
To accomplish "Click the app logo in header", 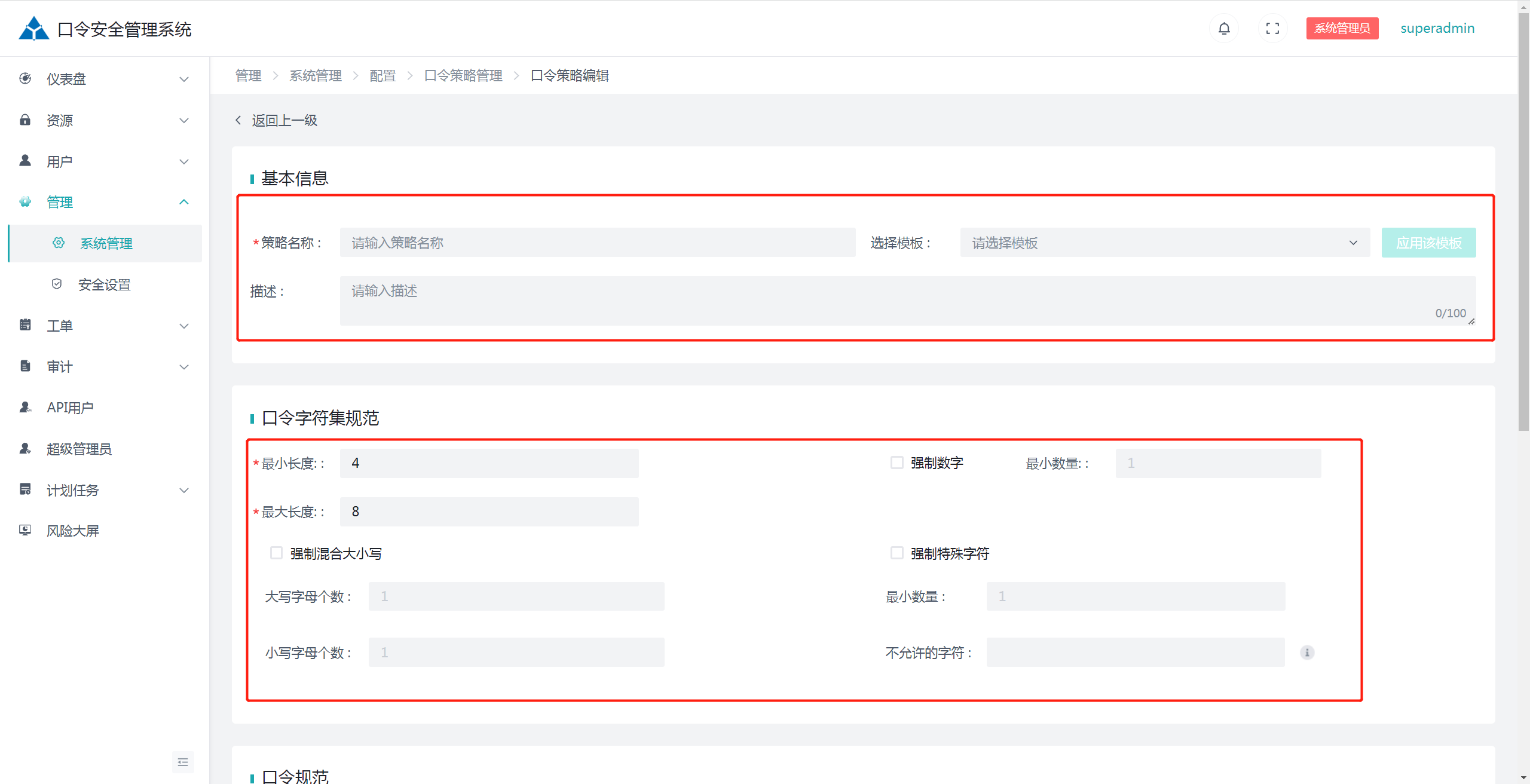I will pyautogui.click(x=33, y=28).
